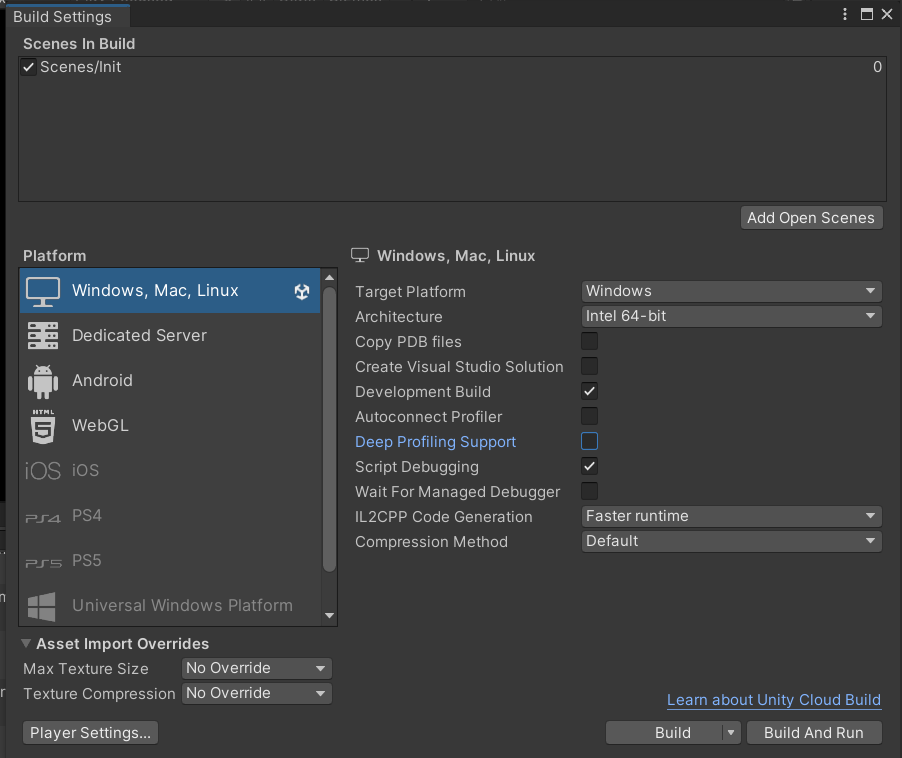Open the Architecture dropdown
The image size is (902, 758).
click(x=731, y=316)
